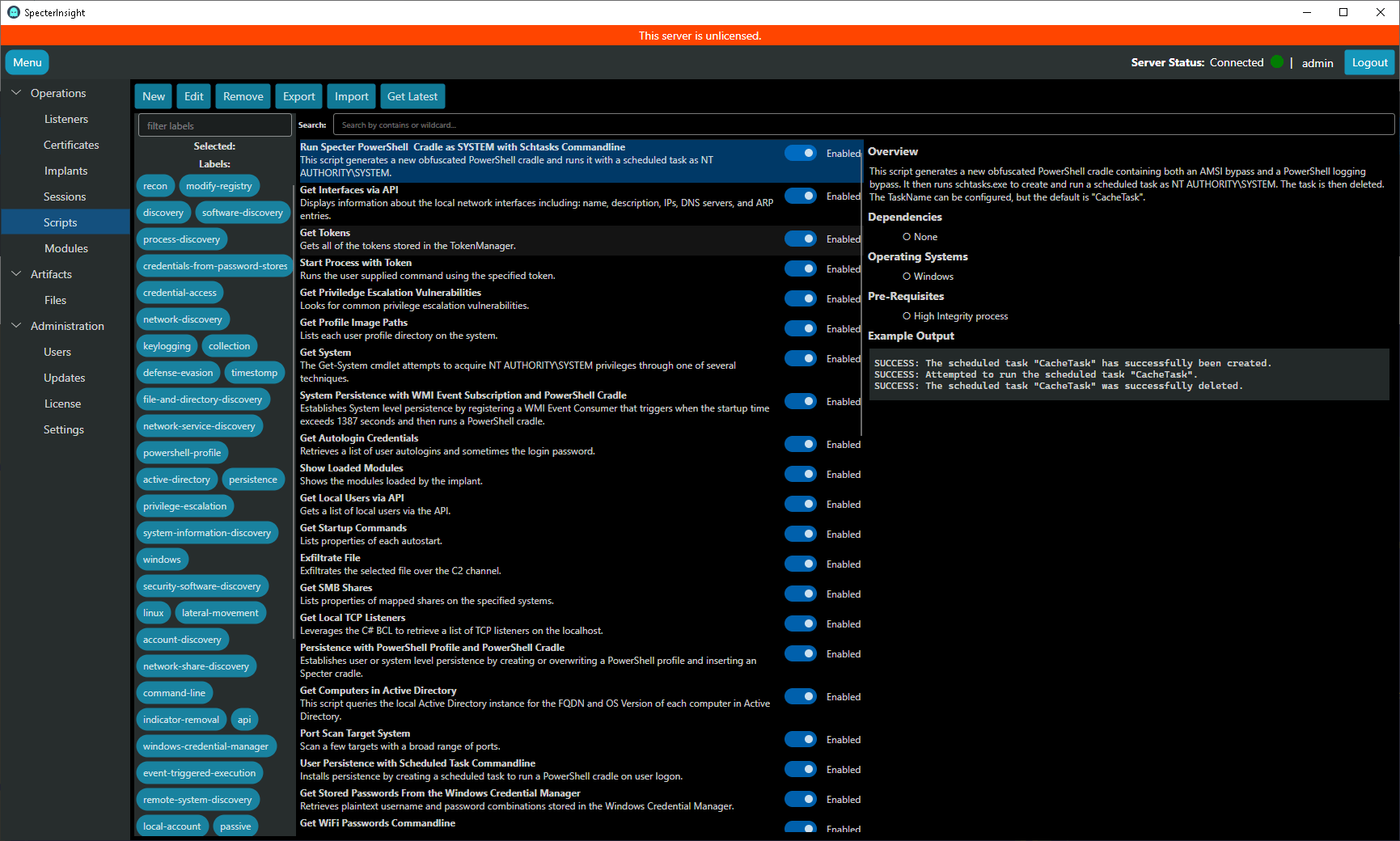This screenshot has height=841, width=1400.
Task: Select the api label chip
Action: coord(244,720)
